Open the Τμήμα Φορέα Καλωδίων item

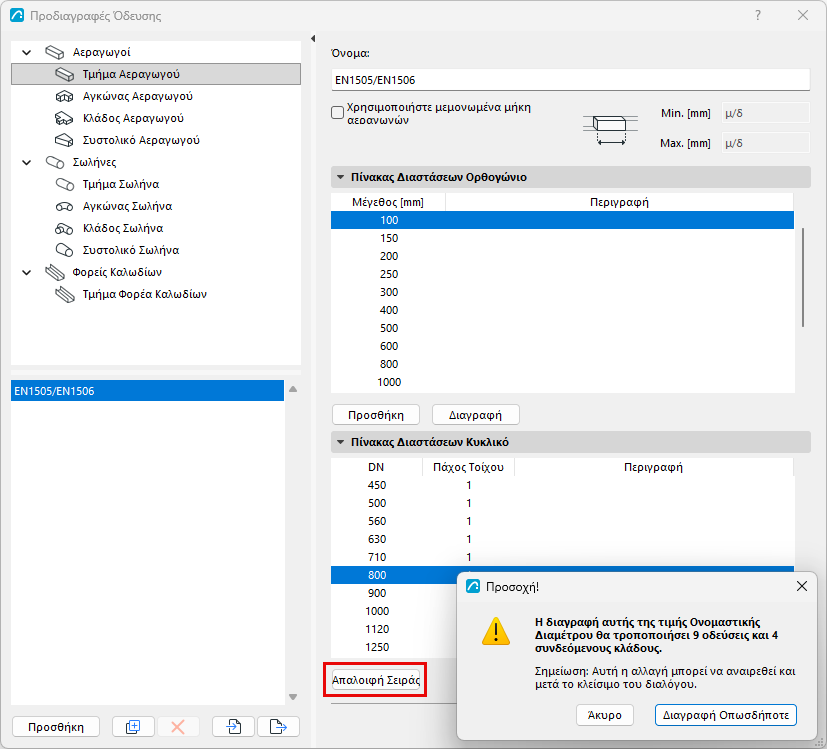(145, 294)
